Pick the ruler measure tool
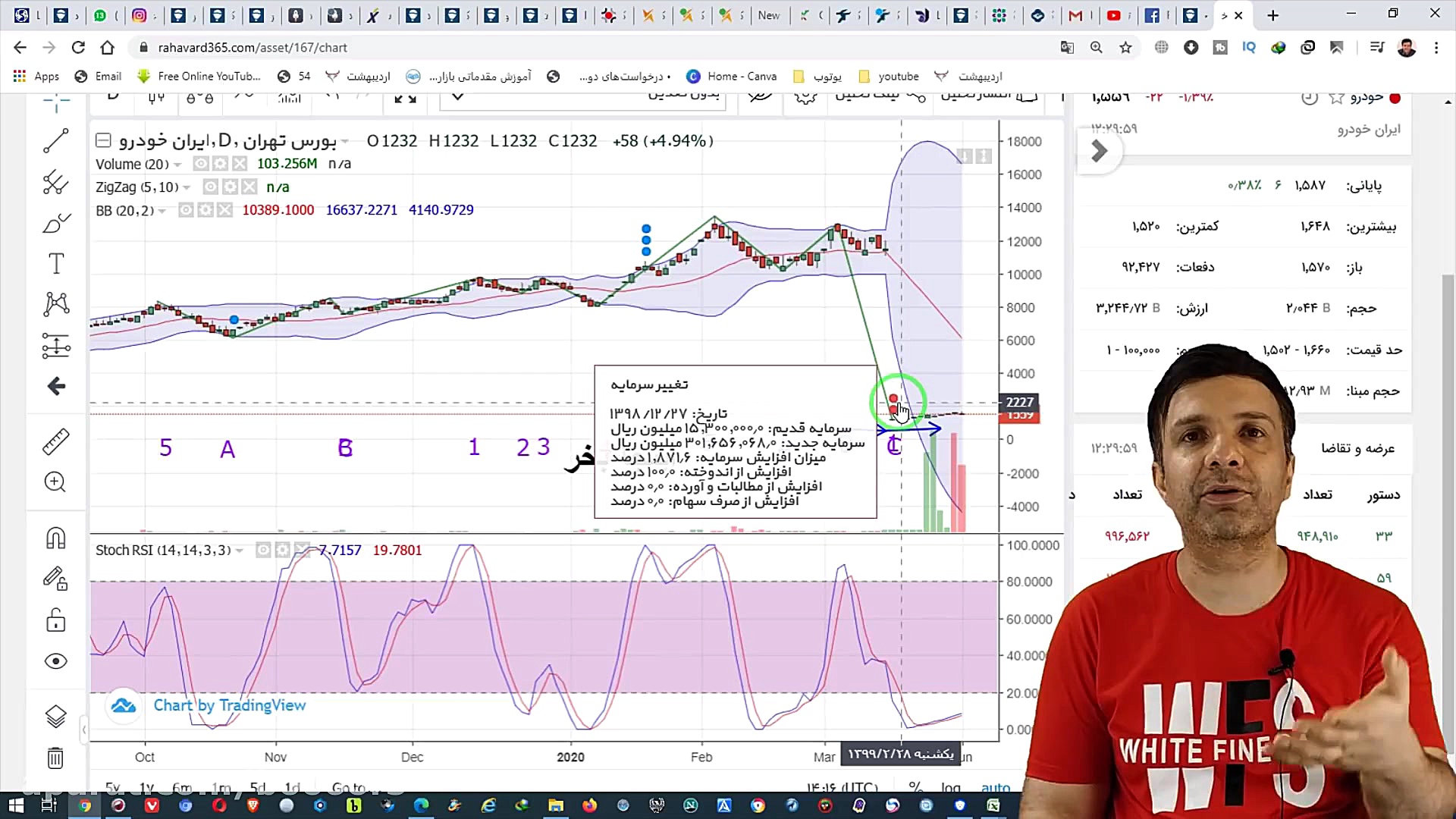 (55, 441)
